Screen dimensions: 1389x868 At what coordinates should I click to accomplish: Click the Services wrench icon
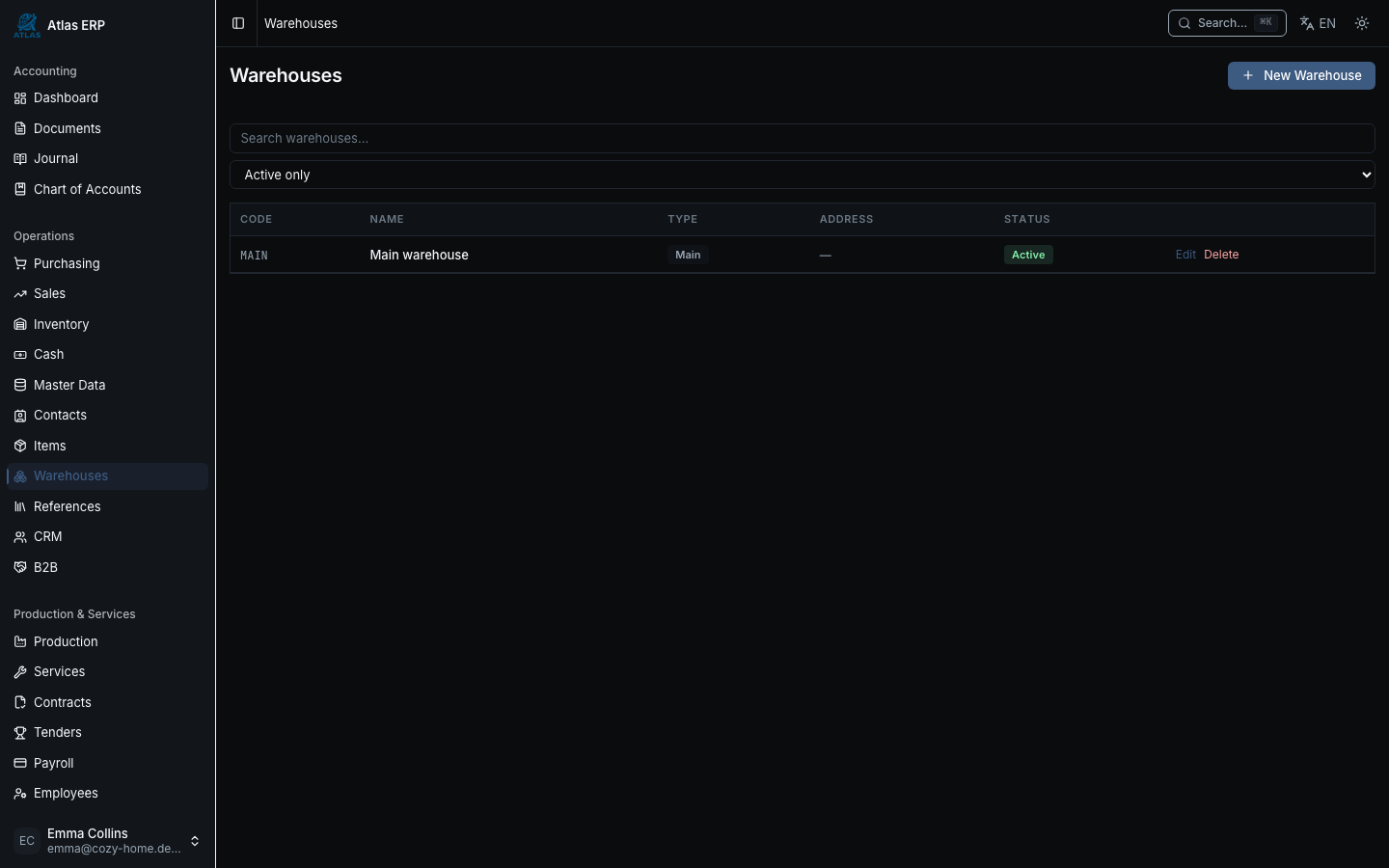tap(20, 672)
